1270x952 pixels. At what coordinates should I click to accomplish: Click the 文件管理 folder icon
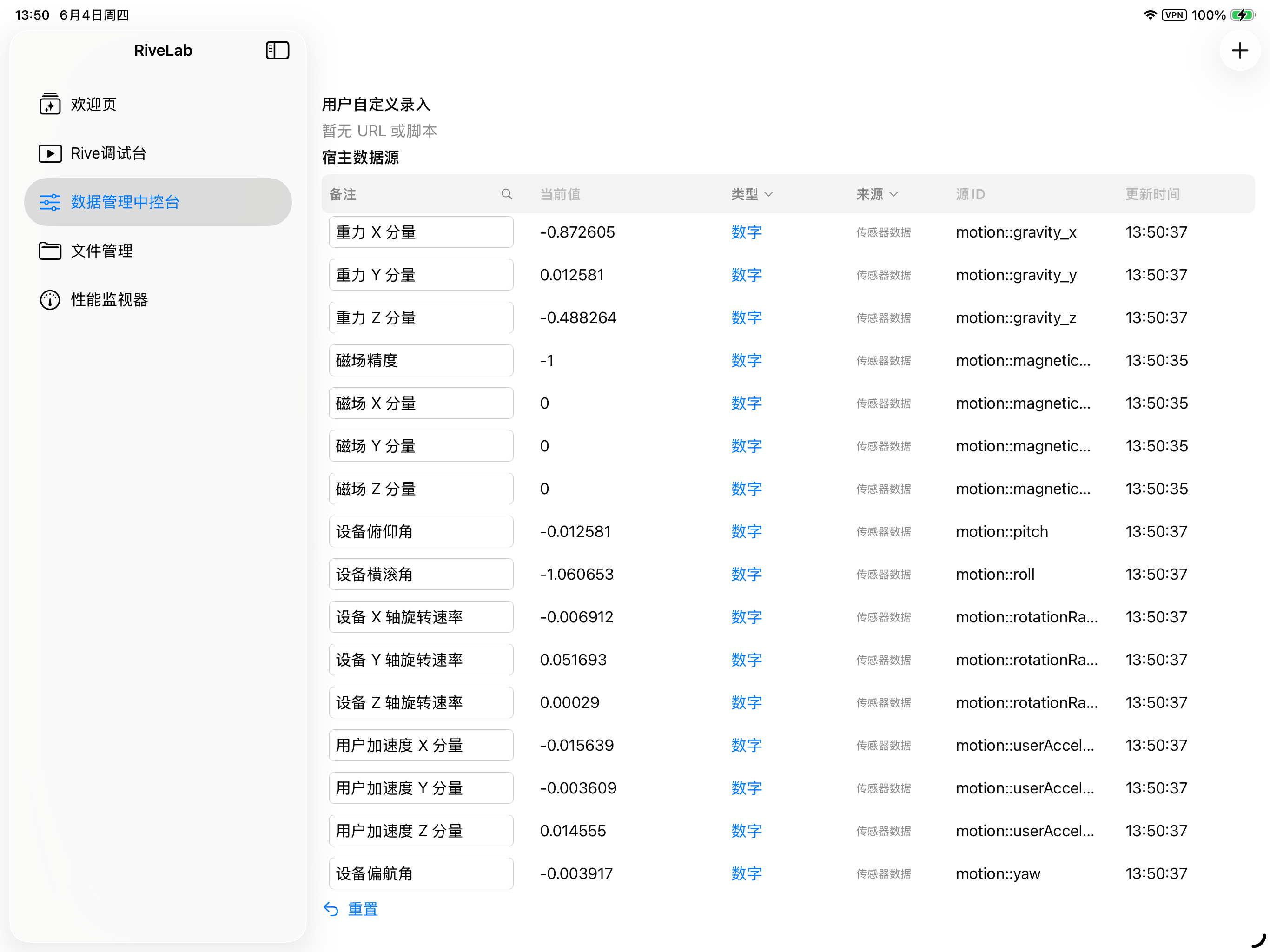point(50,251)
